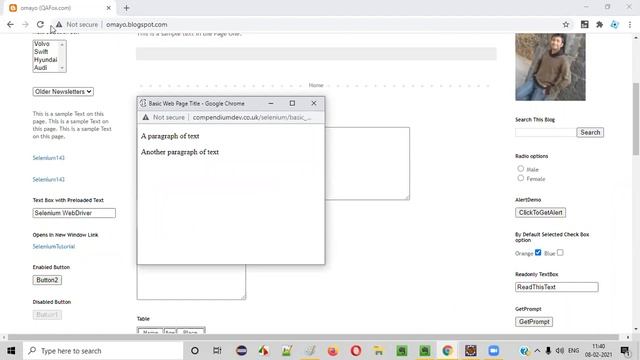The height and width of the screenshot is (360, 640).
Task: Click the ClickToGetAlert button
Action: click(x=540, y=213)
